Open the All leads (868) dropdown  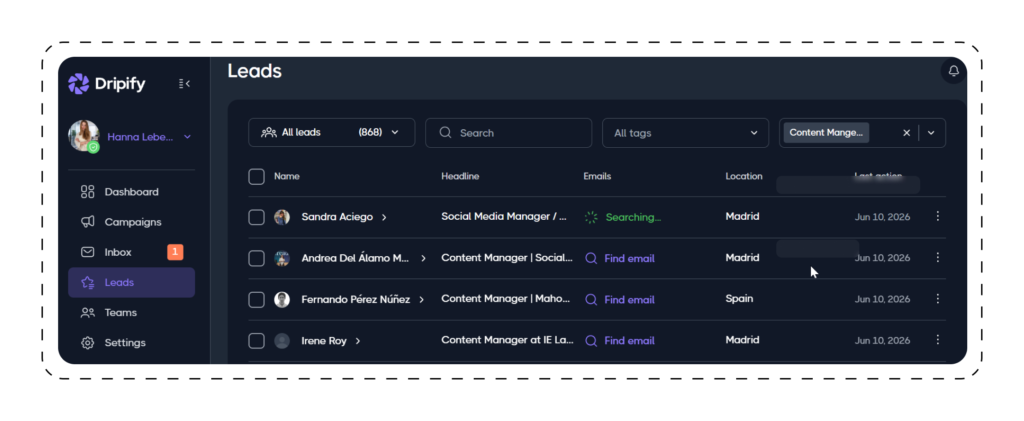pyautogui.click(x=332, y=133)
